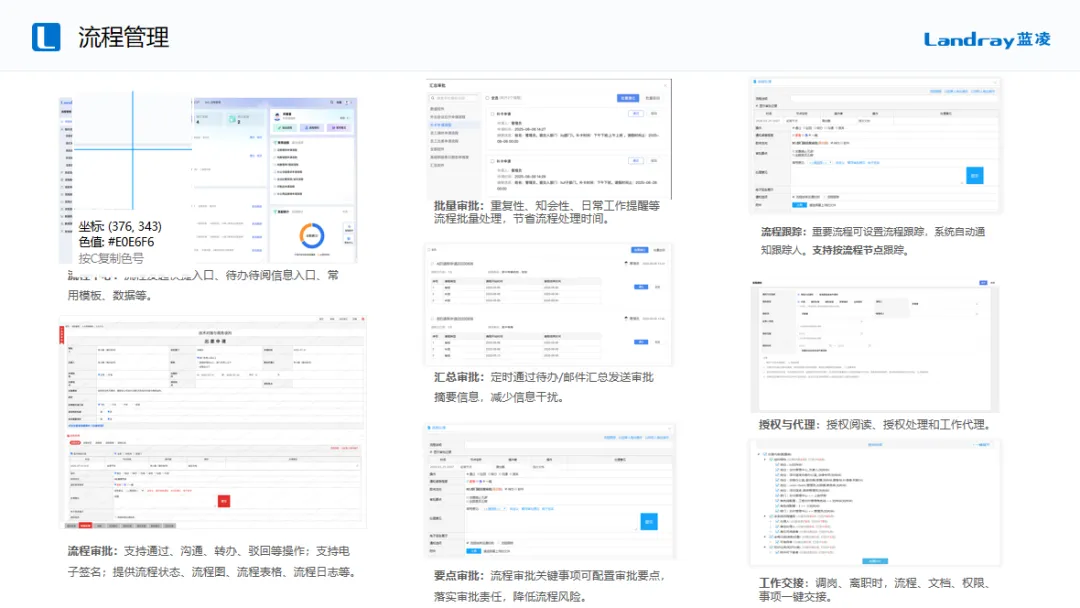Tick the second request checkbox in 批量审批 list

493,160
